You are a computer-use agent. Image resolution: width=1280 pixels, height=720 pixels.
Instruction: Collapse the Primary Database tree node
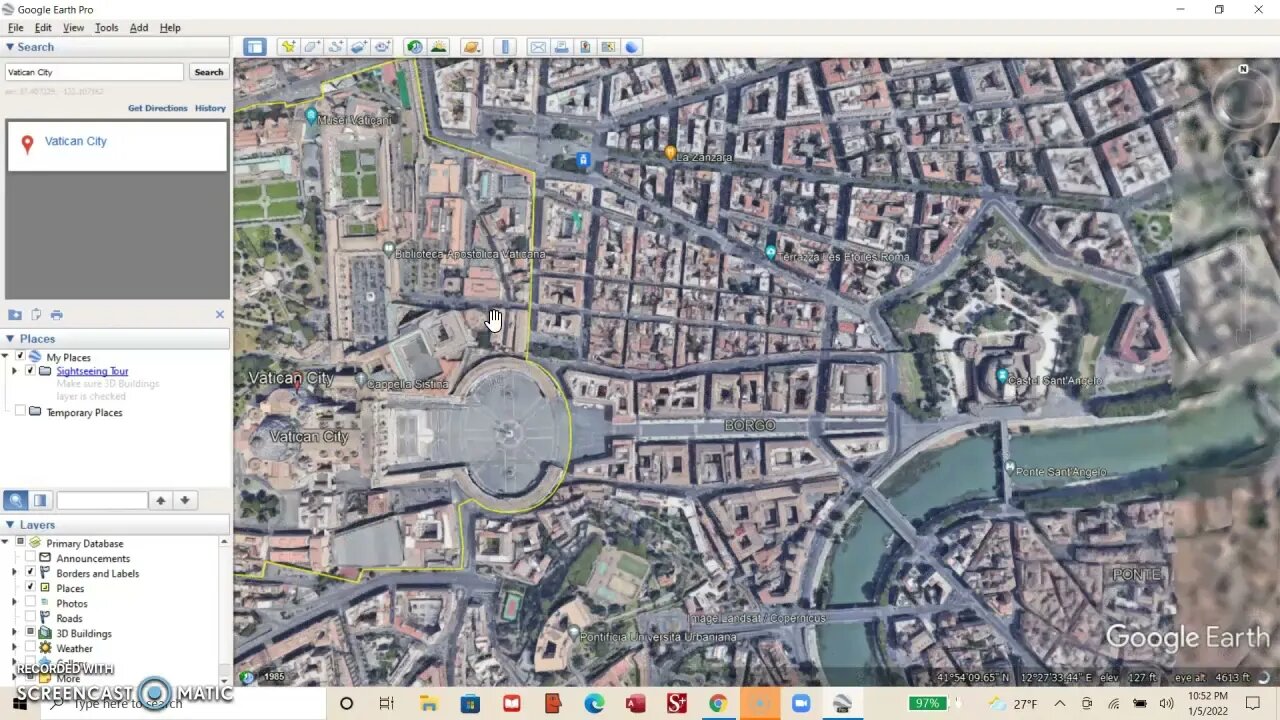6,543
